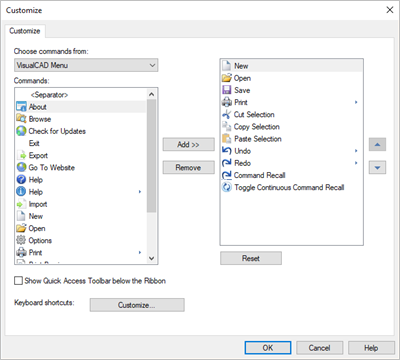The width and height of the screenshot is (400, 360).
Task: Confirm with the OK button
Action: point(268,348)
